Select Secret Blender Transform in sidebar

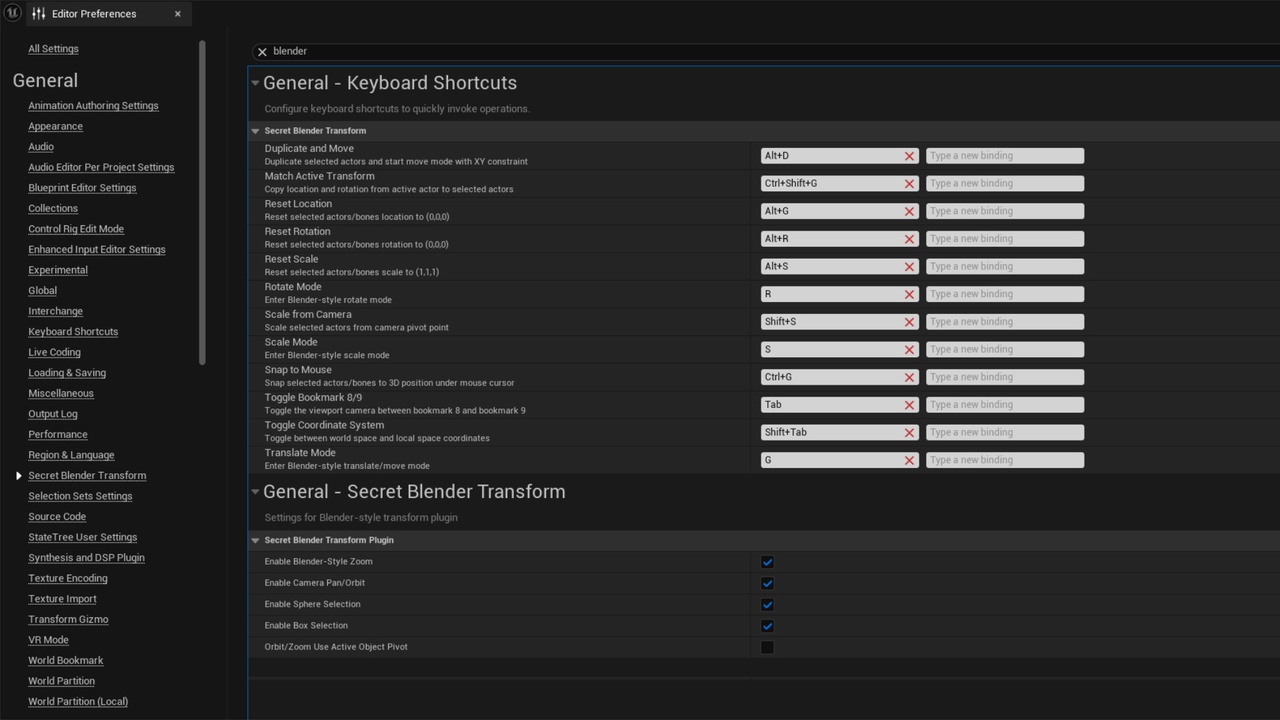point(87,476)
